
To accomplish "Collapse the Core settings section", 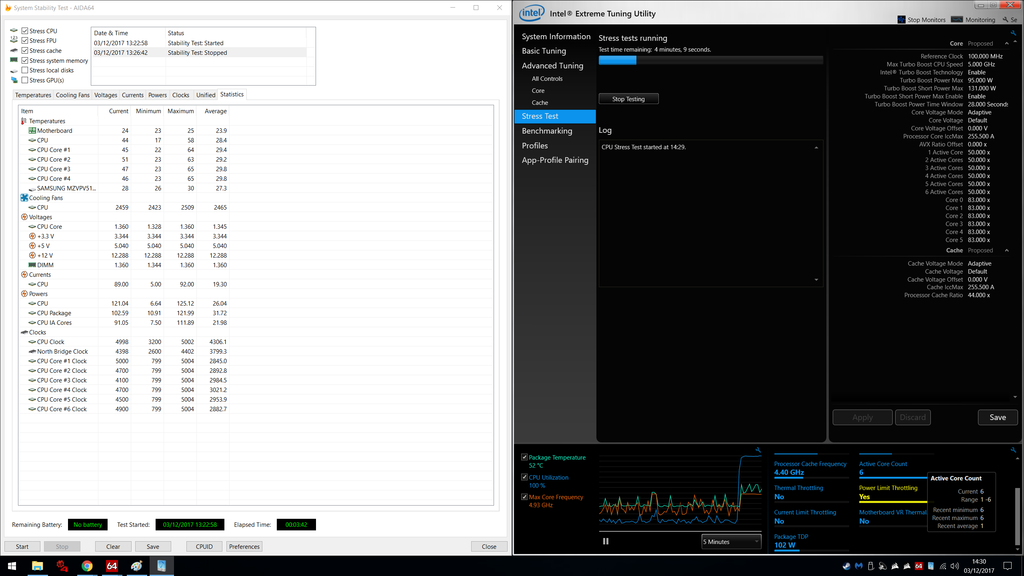I will [x=1006, y=44].
